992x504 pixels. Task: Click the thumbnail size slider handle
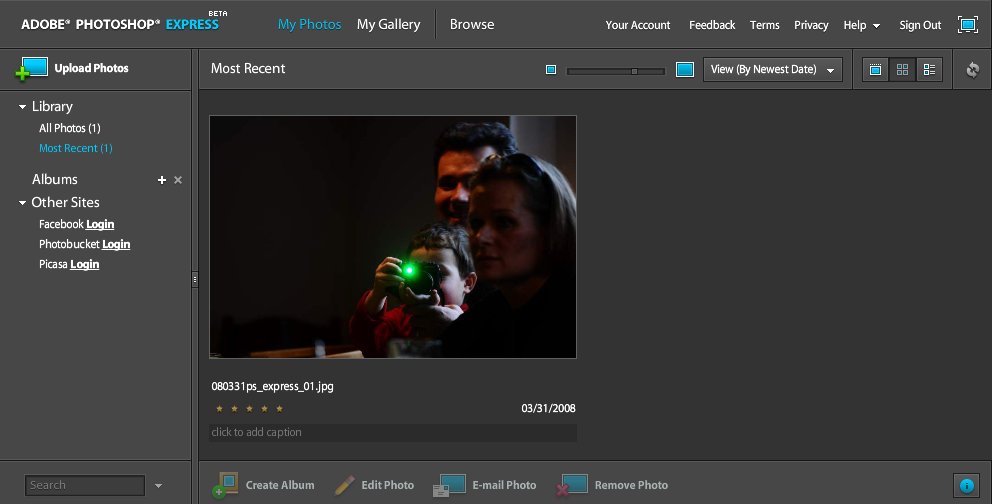point(634,71)
